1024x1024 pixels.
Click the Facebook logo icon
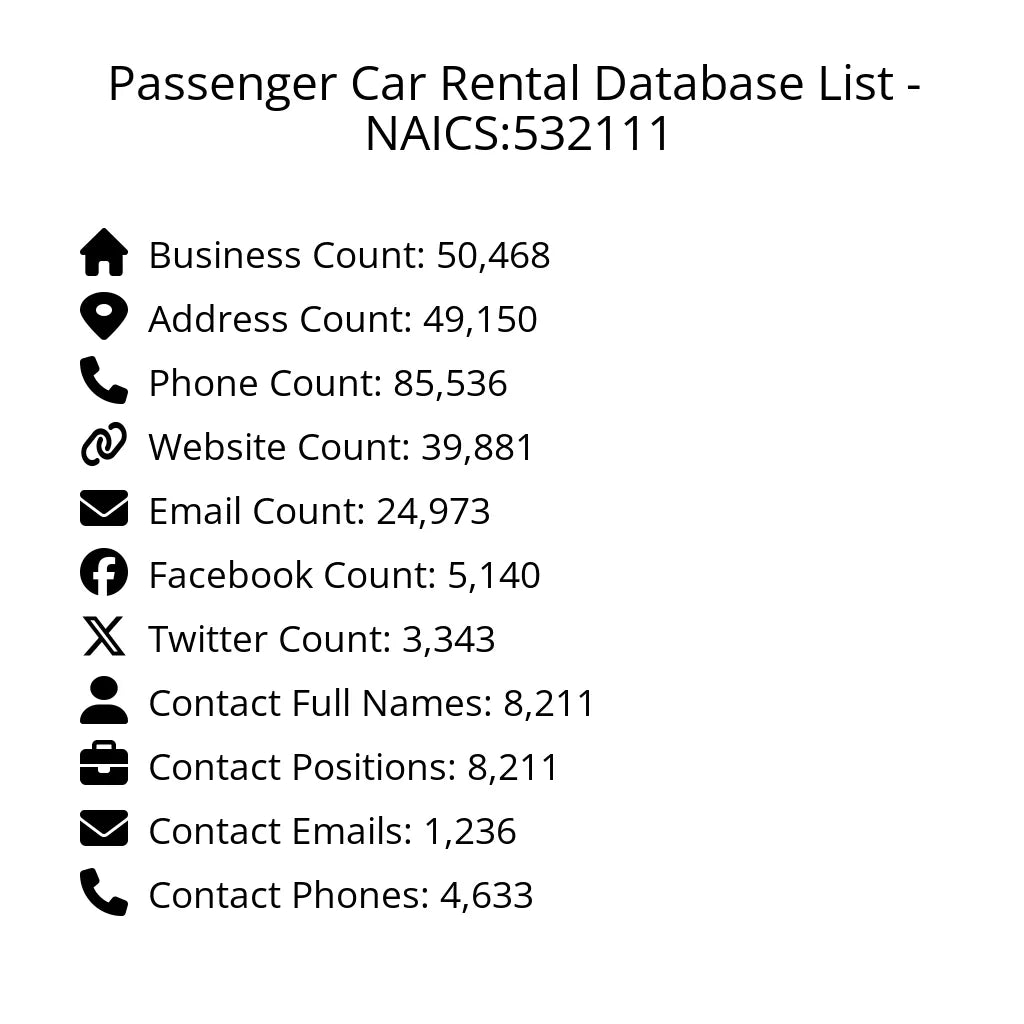[104, 573]
